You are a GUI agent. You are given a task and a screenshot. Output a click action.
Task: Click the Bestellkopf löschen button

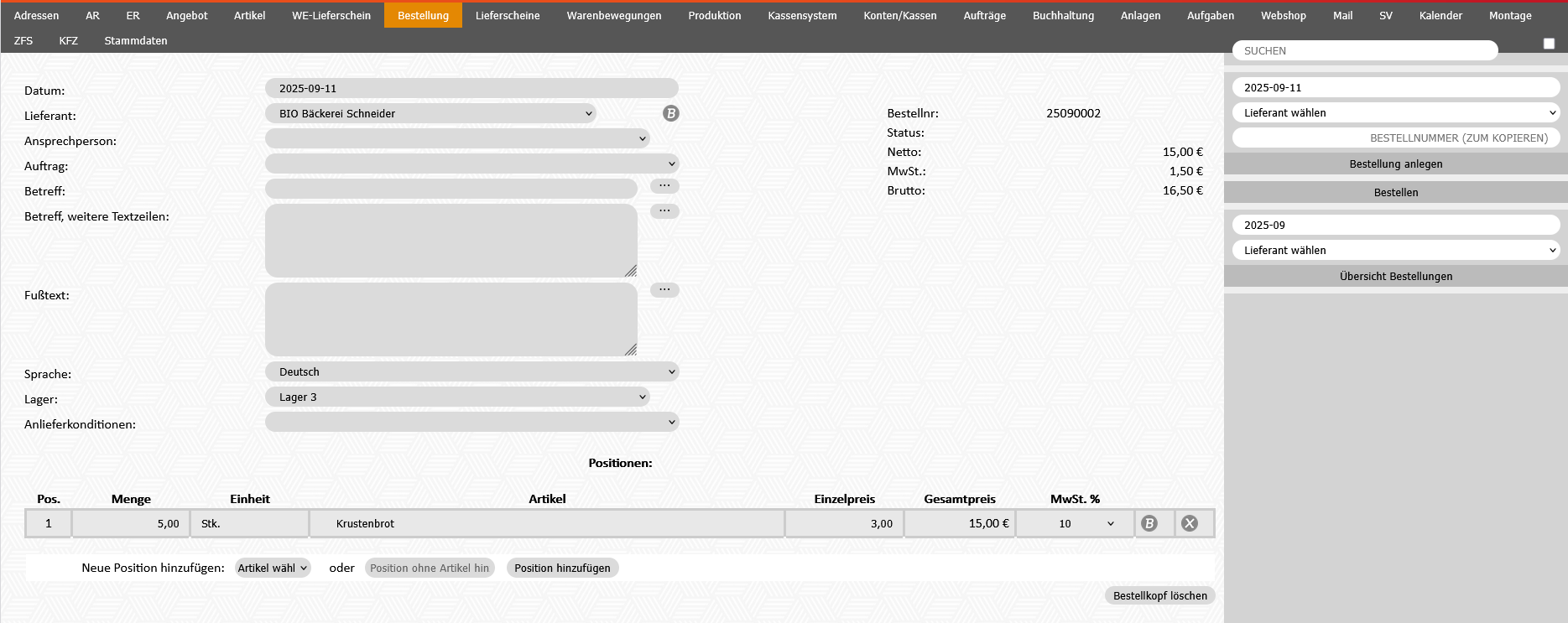1159,595
